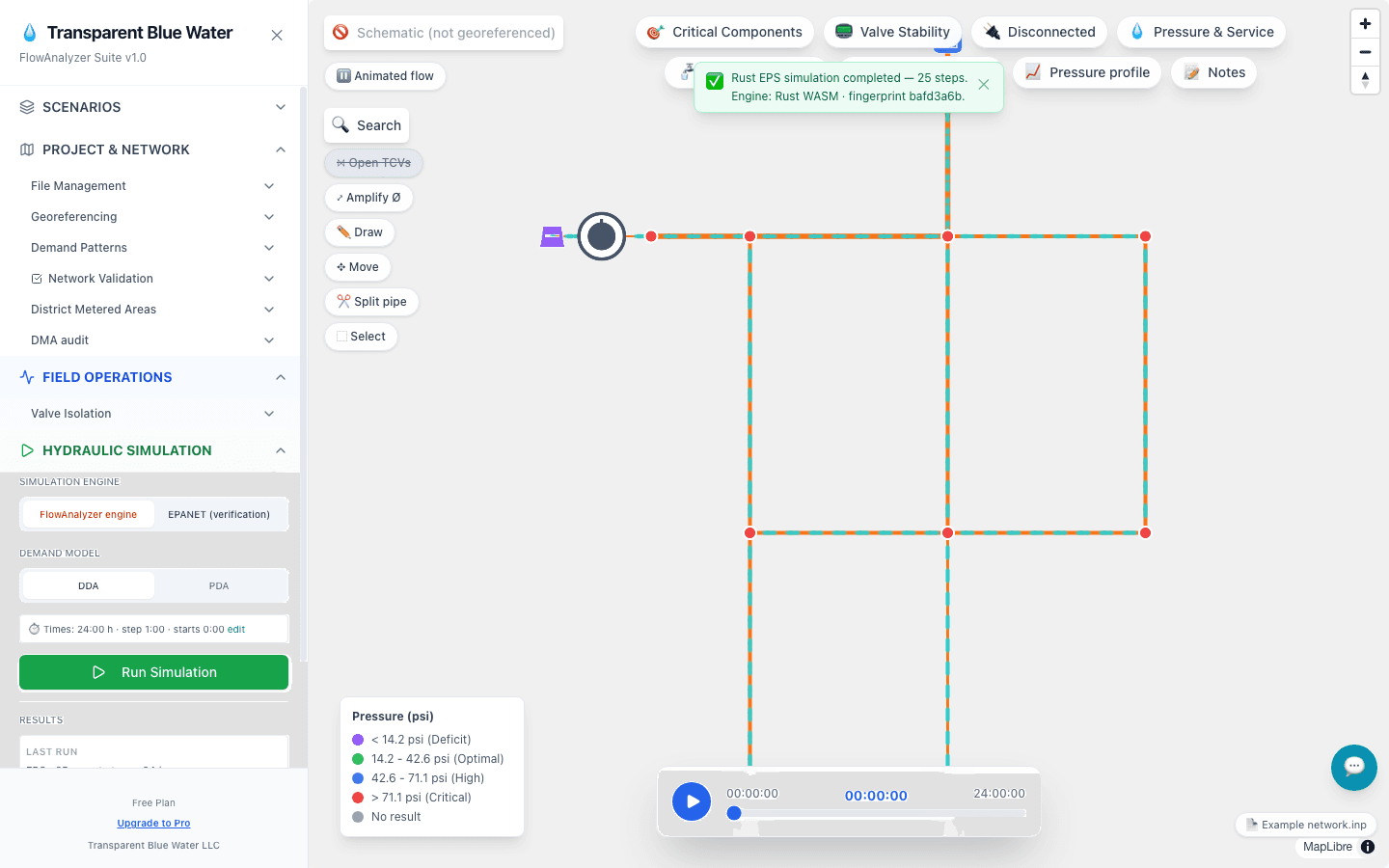
Task: Dismiss the simulation completed notification
Action: point(984,85)
